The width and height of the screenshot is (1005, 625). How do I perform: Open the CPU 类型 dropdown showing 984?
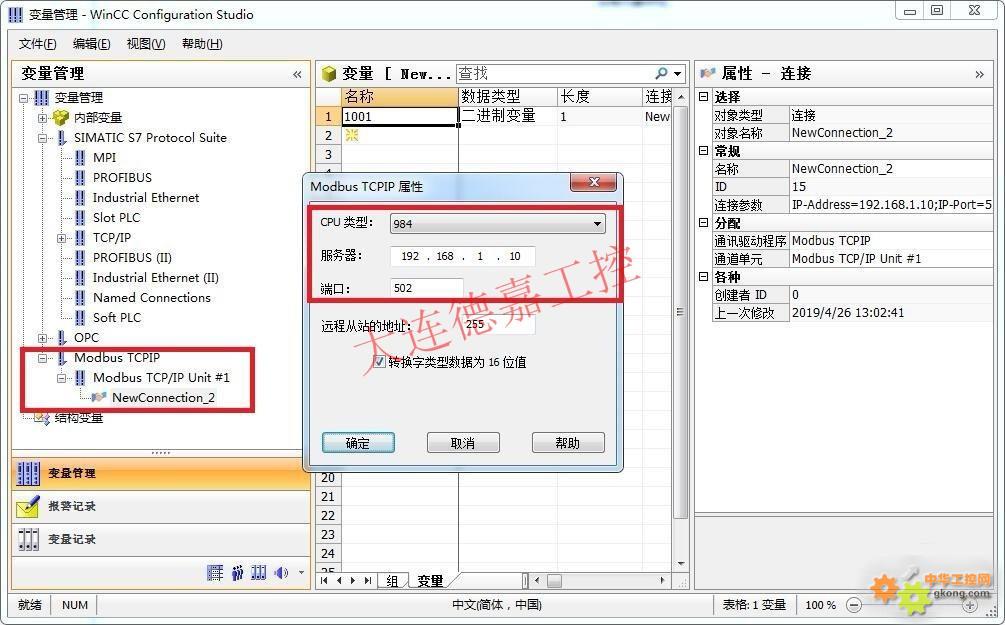tap(497, 224)
